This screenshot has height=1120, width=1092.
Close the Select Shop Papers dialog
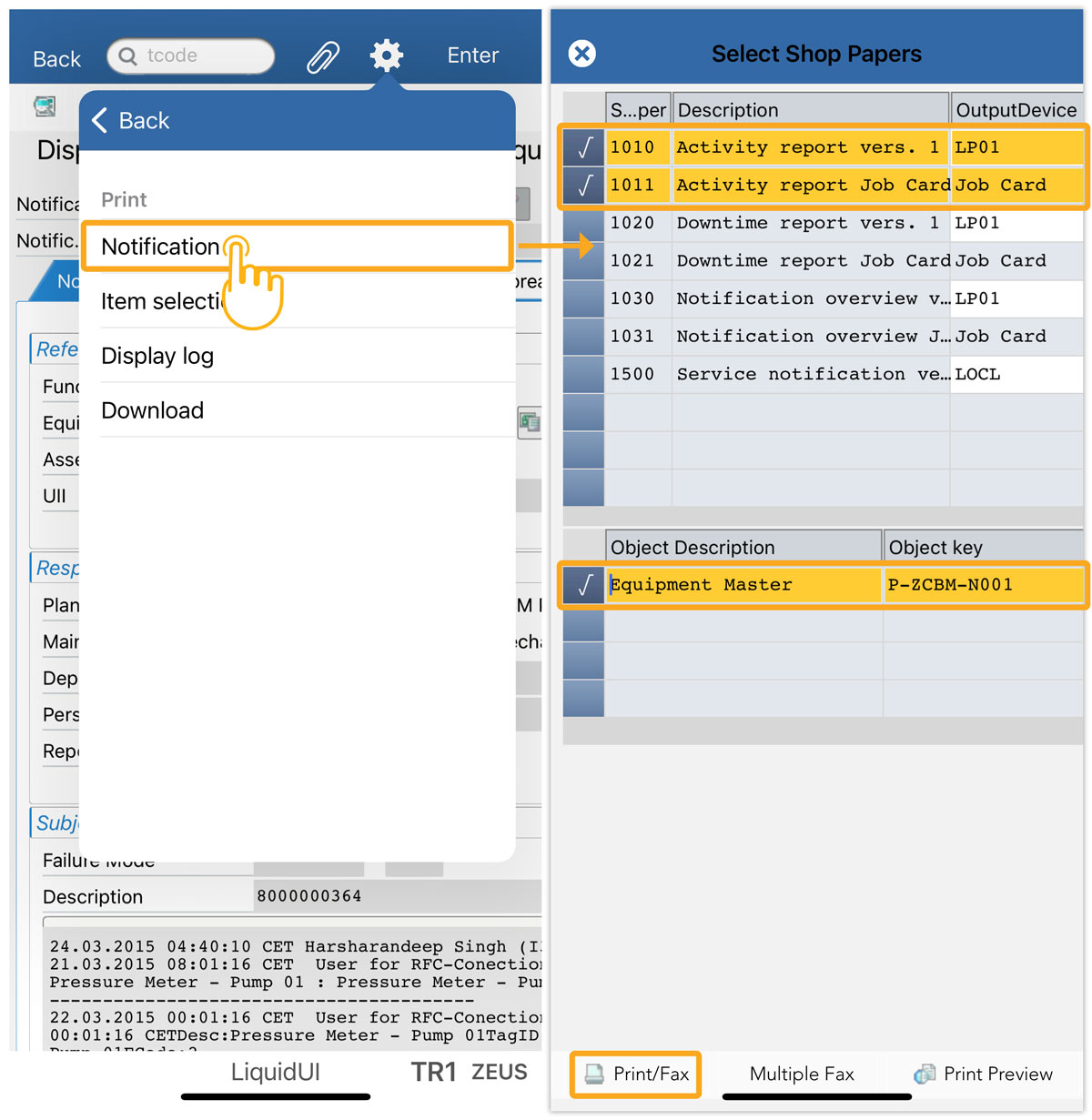pyautogui.click(x=582, y=54)
